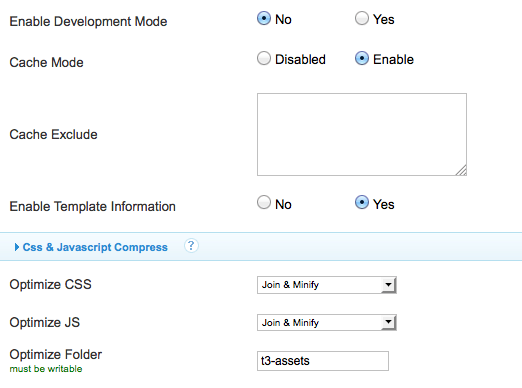Select Yes for Enable Development Mode
Image resolution: width=522 pixels, height=388 pixels.
click(x=362, y=18)
